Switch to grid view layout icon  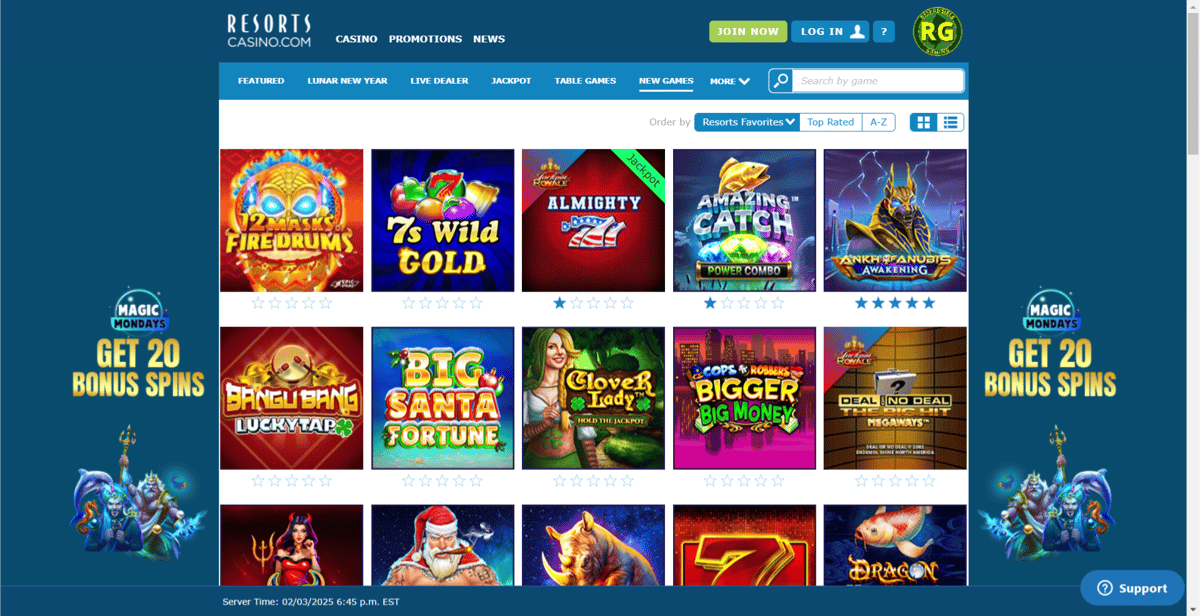924,122
